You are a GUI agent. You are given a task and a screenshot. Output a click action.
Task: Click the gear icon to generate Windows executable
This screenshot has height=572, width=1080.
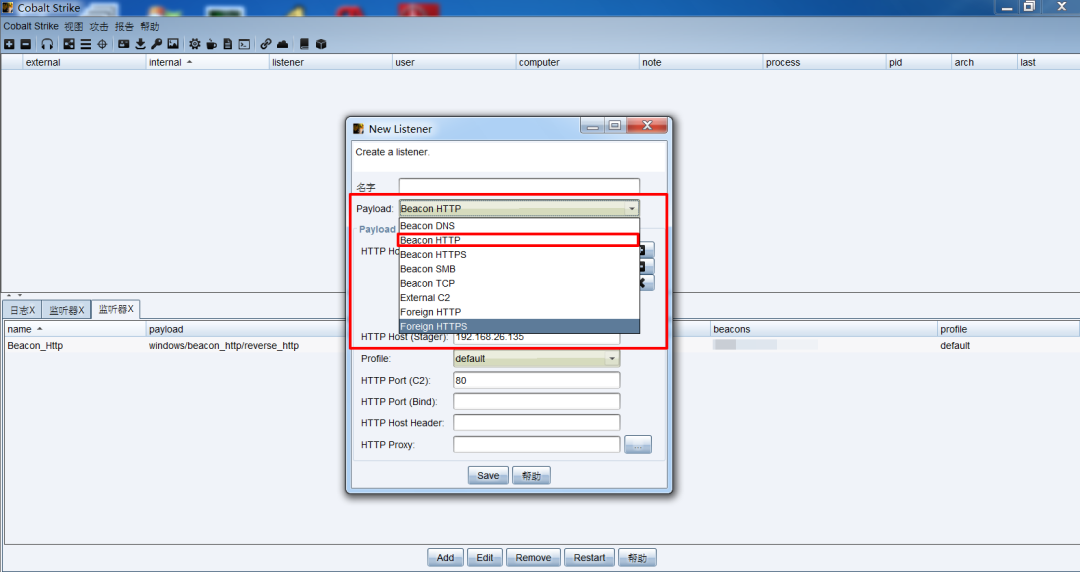(195, 44)
